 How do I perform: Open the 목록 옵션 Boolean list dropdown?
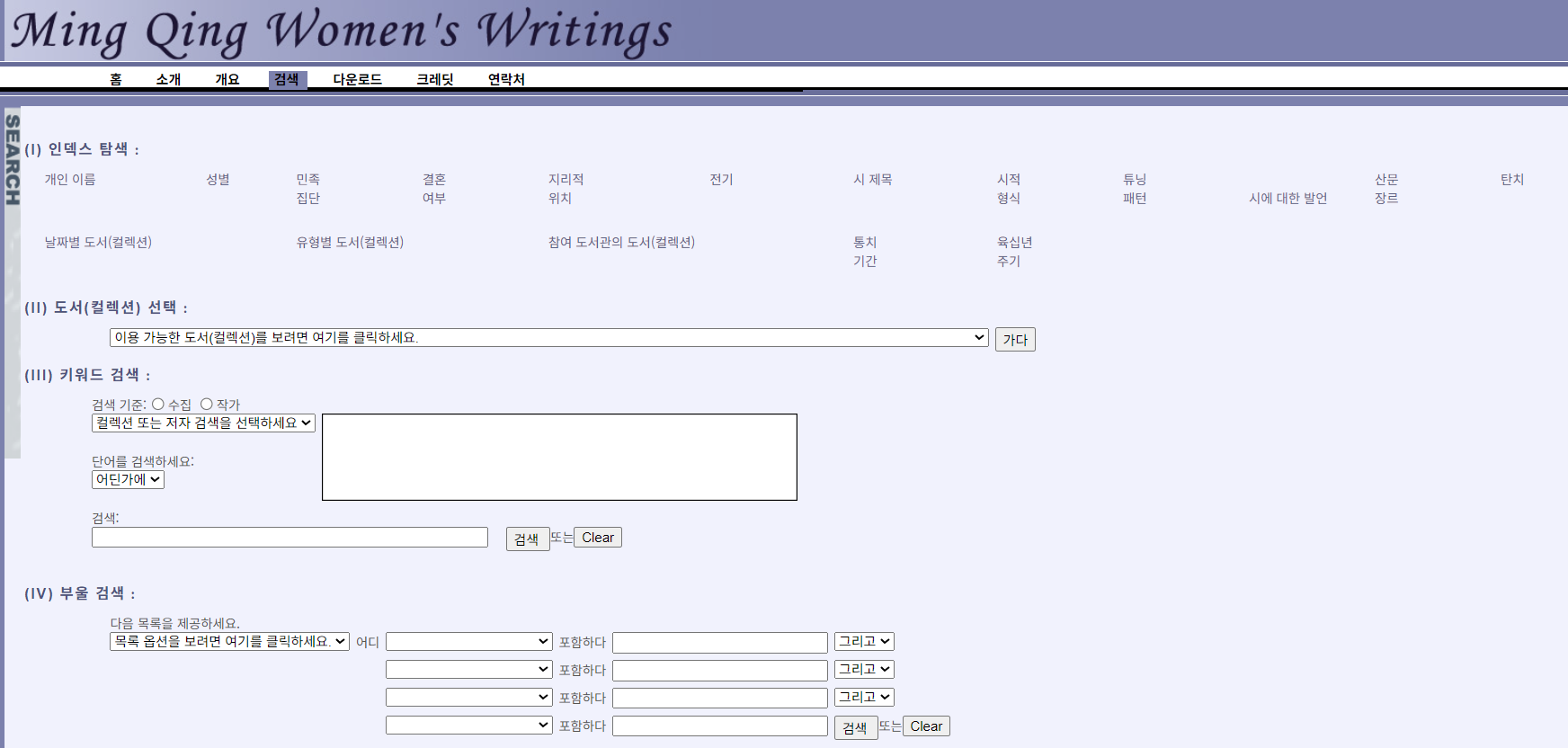[x=229, y=642]
